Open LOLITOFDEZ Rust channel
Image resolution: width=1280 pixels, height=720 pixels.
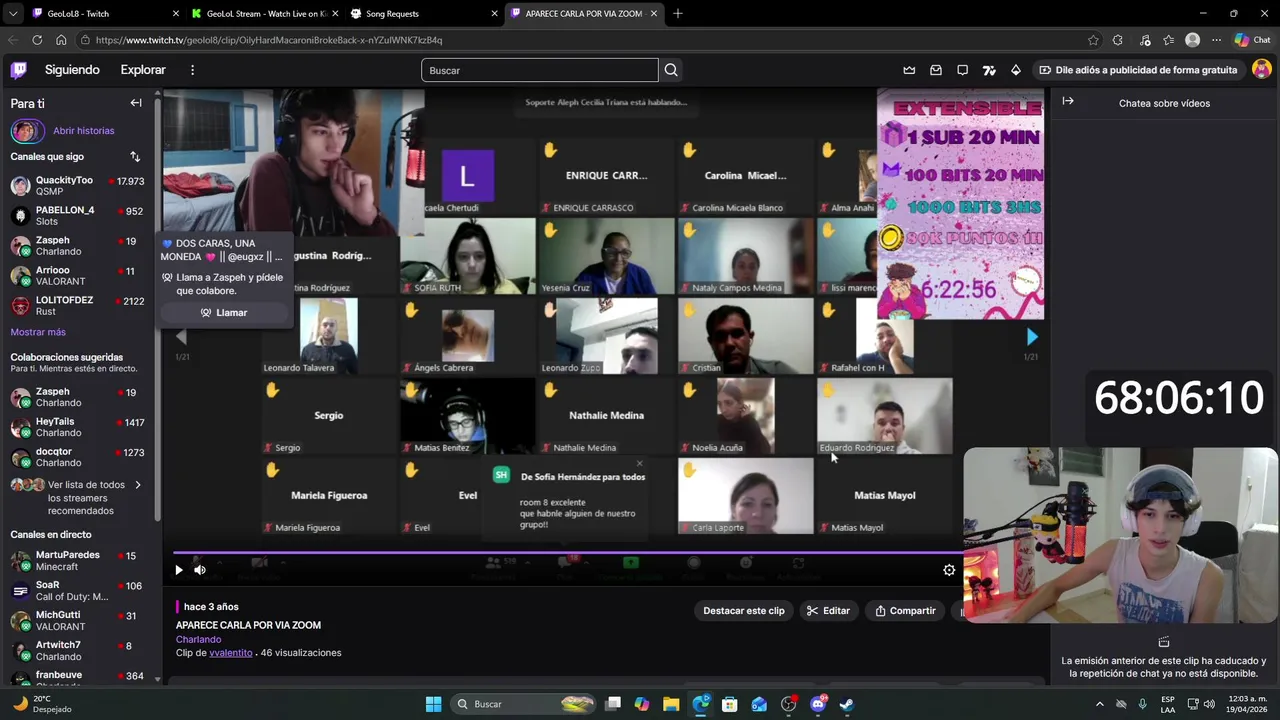[78, 306]
